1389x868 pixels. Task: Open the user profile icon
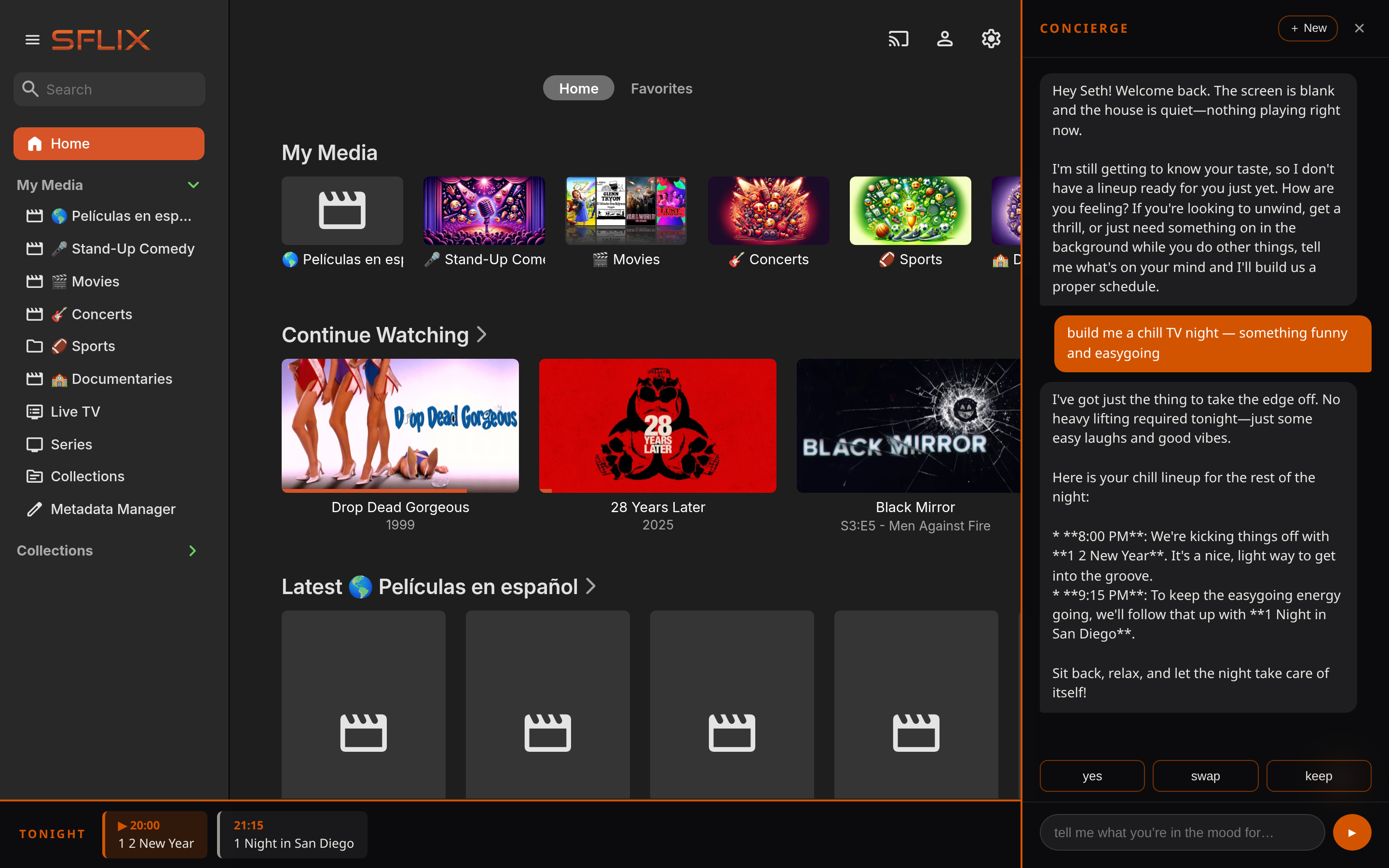pyautogui.click(x=945, y=39)
